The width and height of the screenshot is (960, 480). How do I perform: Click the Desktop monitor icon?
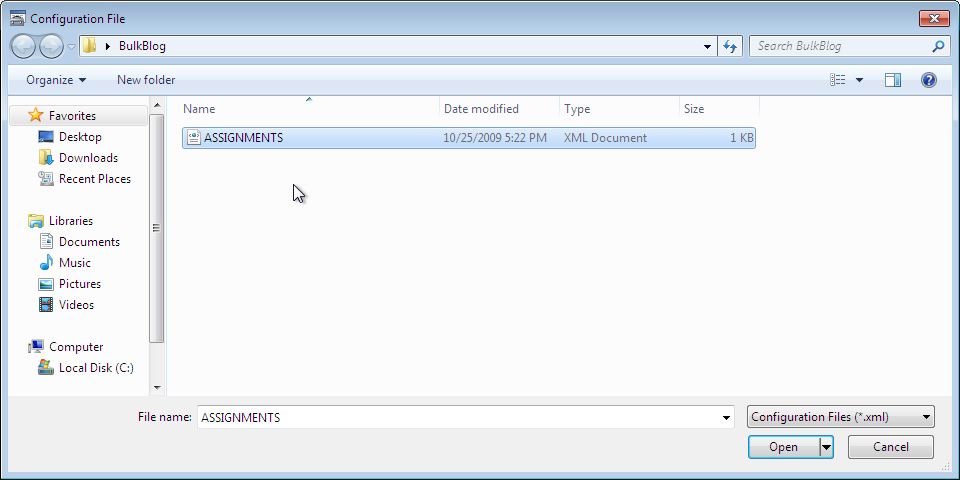(46, 137)
